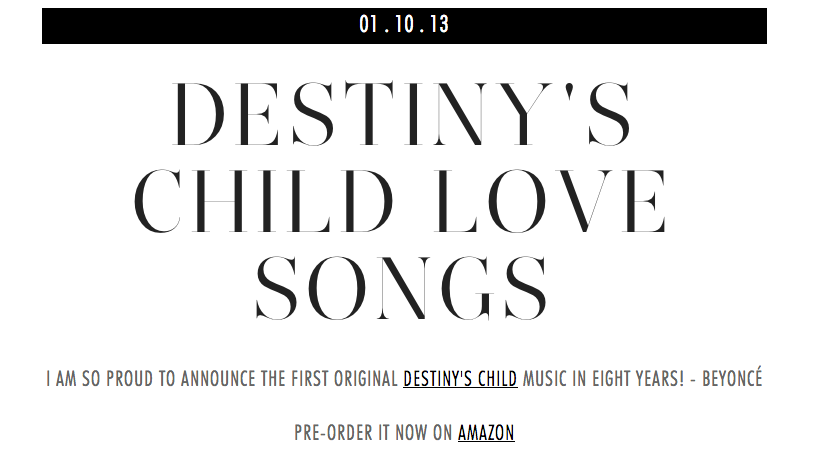
Task: Click the '13' in the date
Action: [x=439, y=25]
